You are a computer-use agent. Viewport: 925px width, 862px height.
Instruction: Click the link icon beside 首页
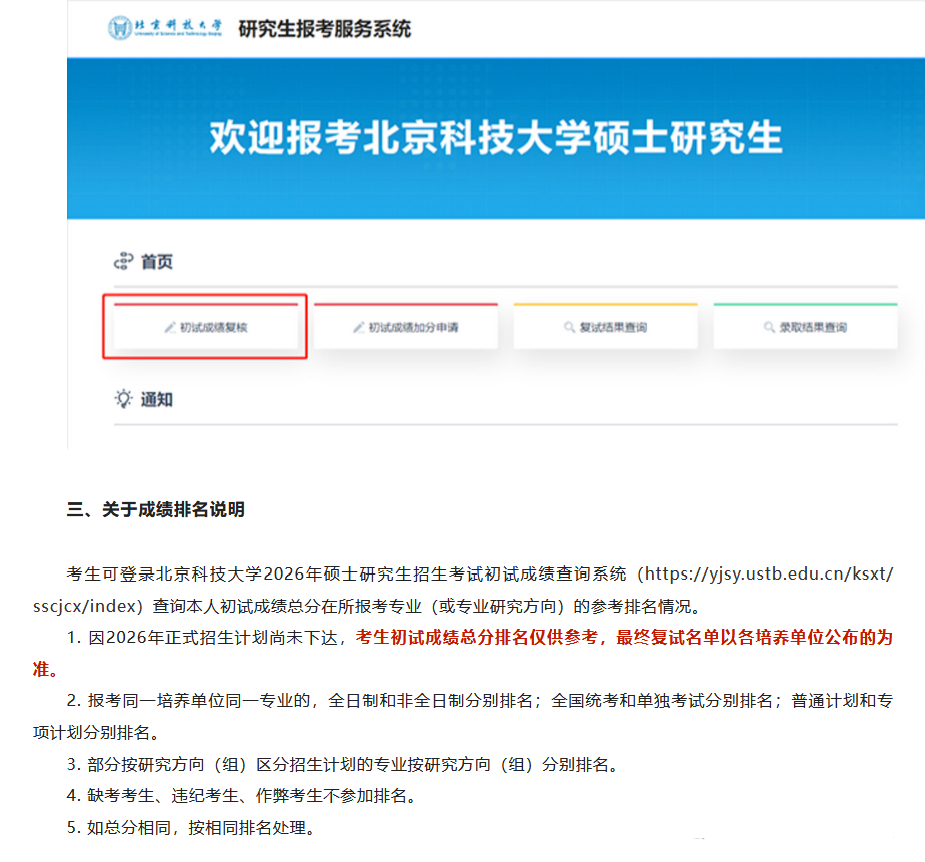point(121,261)
